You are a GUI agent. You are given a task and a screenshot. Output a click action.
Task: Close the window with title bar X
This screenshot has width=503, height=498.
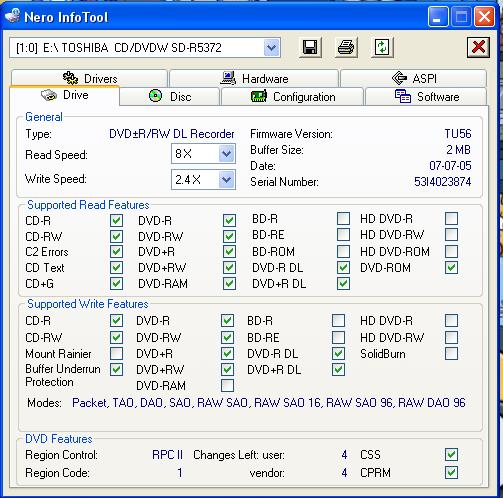pyautogui.click(x=484, y=16)
